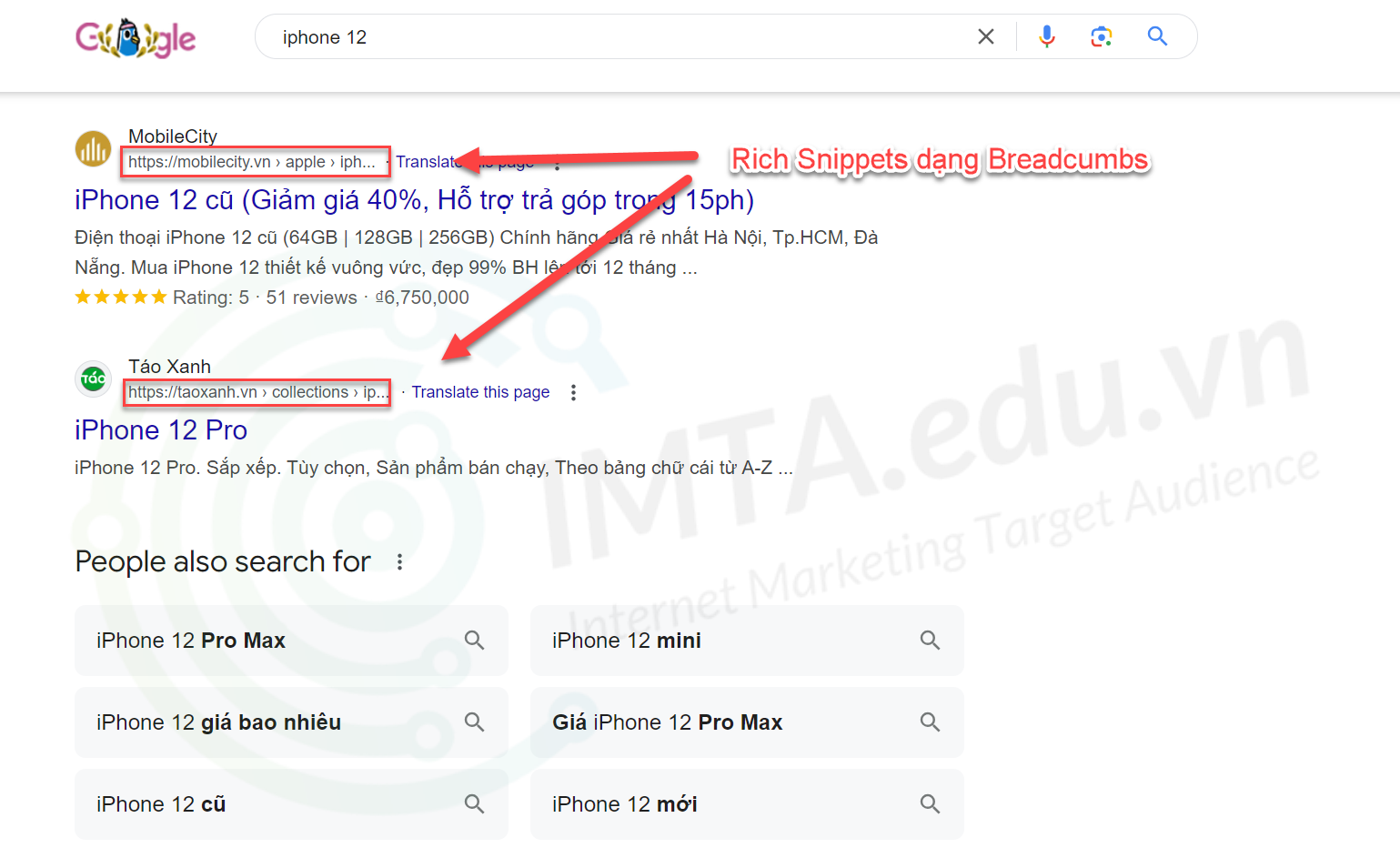Search for iPhone 12 mới suggestion

click(x=747, y=804)
